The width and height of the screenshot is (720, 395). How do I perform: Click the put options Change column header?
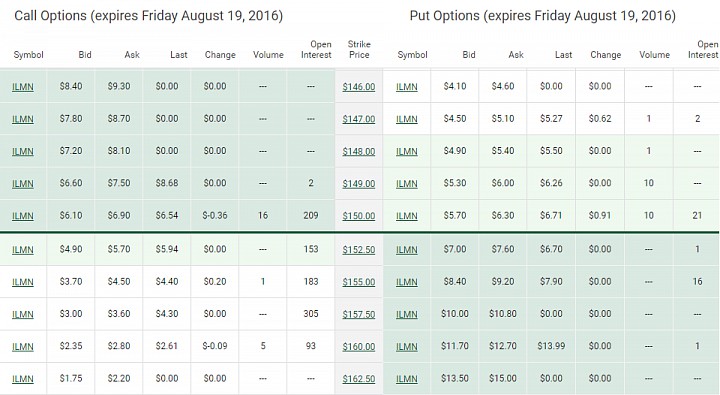[x=606, y=55]
